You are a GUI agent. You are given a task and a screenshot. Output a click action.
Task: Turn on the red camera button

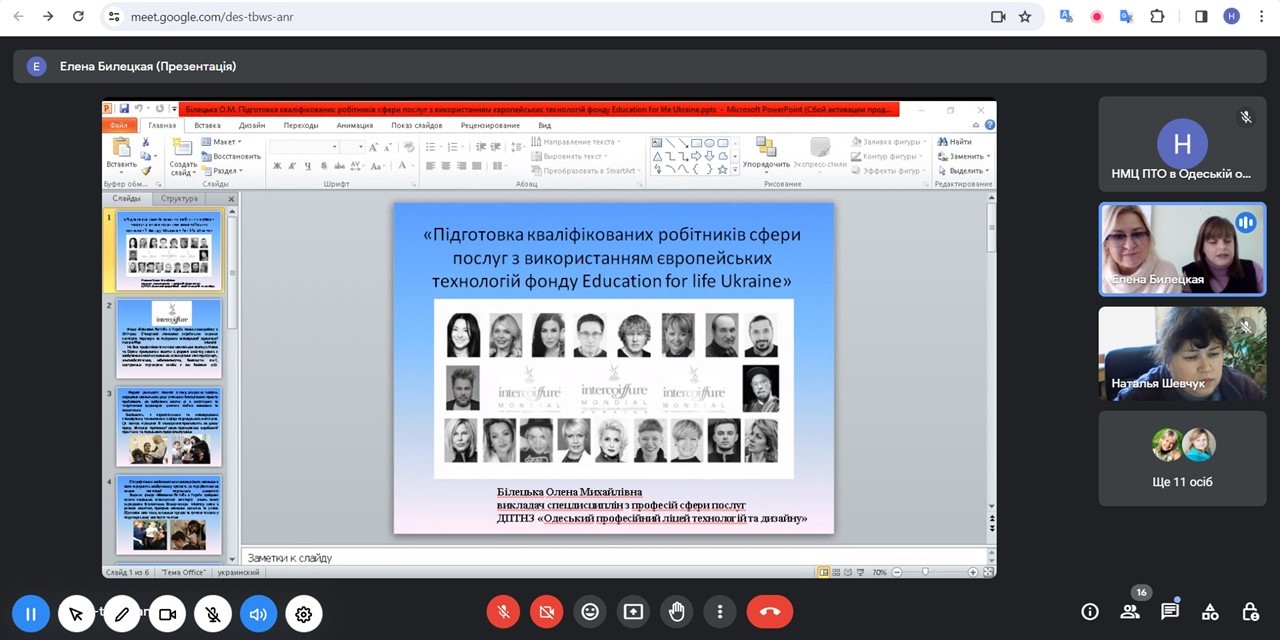point(546,612)
